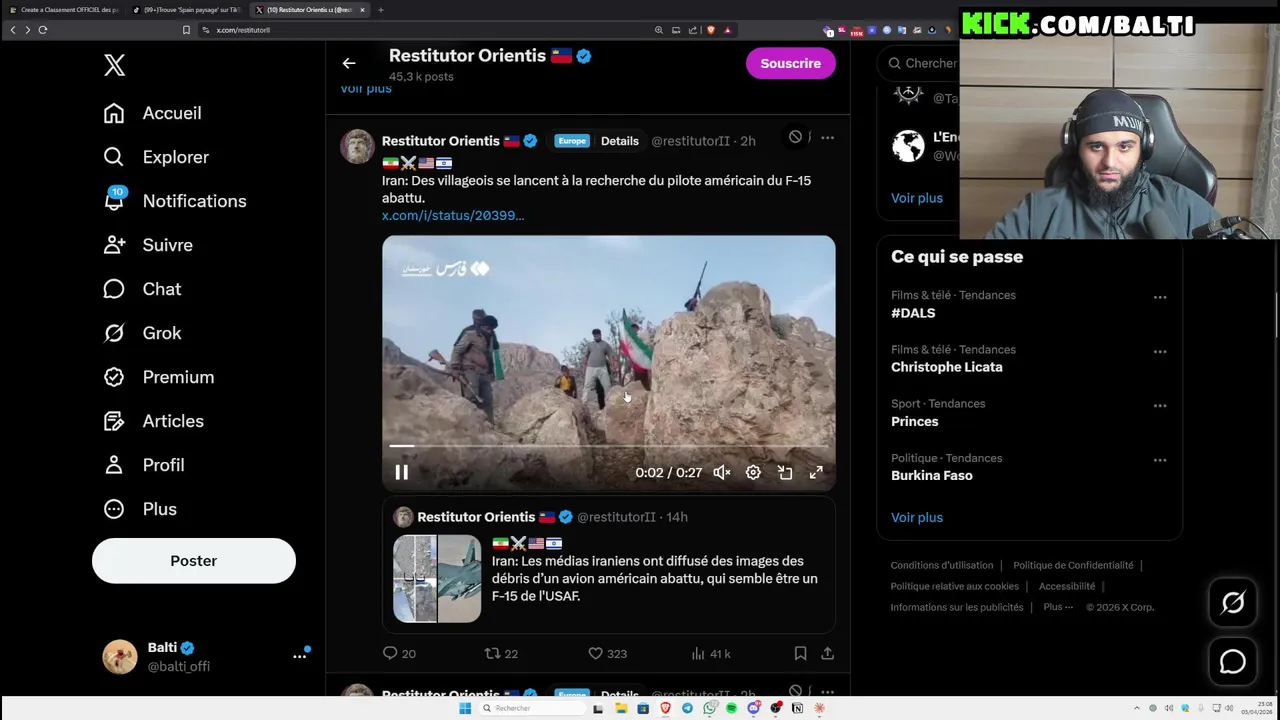Bookmark the first post

(800, 653)
